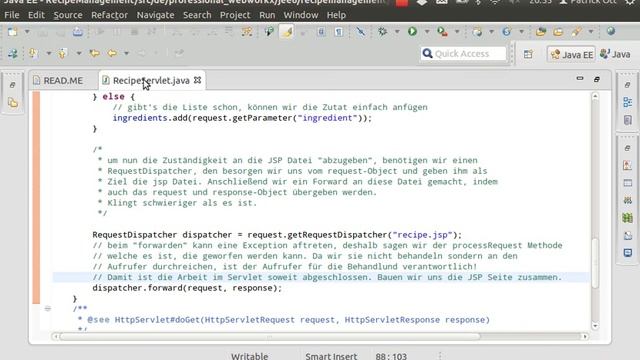Open the Console view icon in right sidebar
Screen dimensions: 640x360
(627, 253)
